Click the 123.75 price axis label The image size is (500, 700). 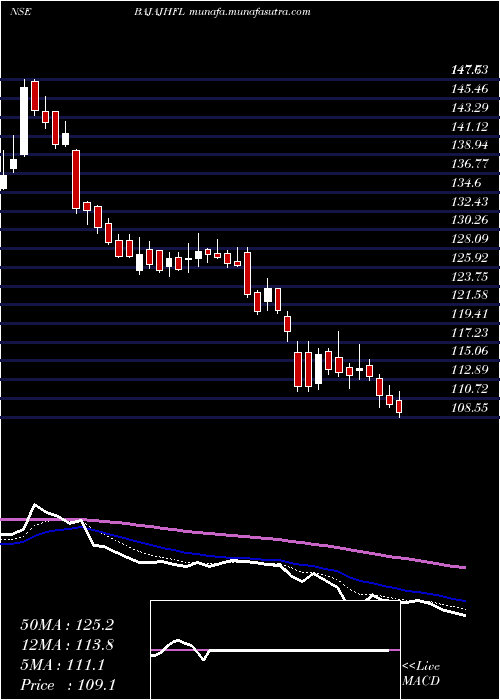coord(469,277)
